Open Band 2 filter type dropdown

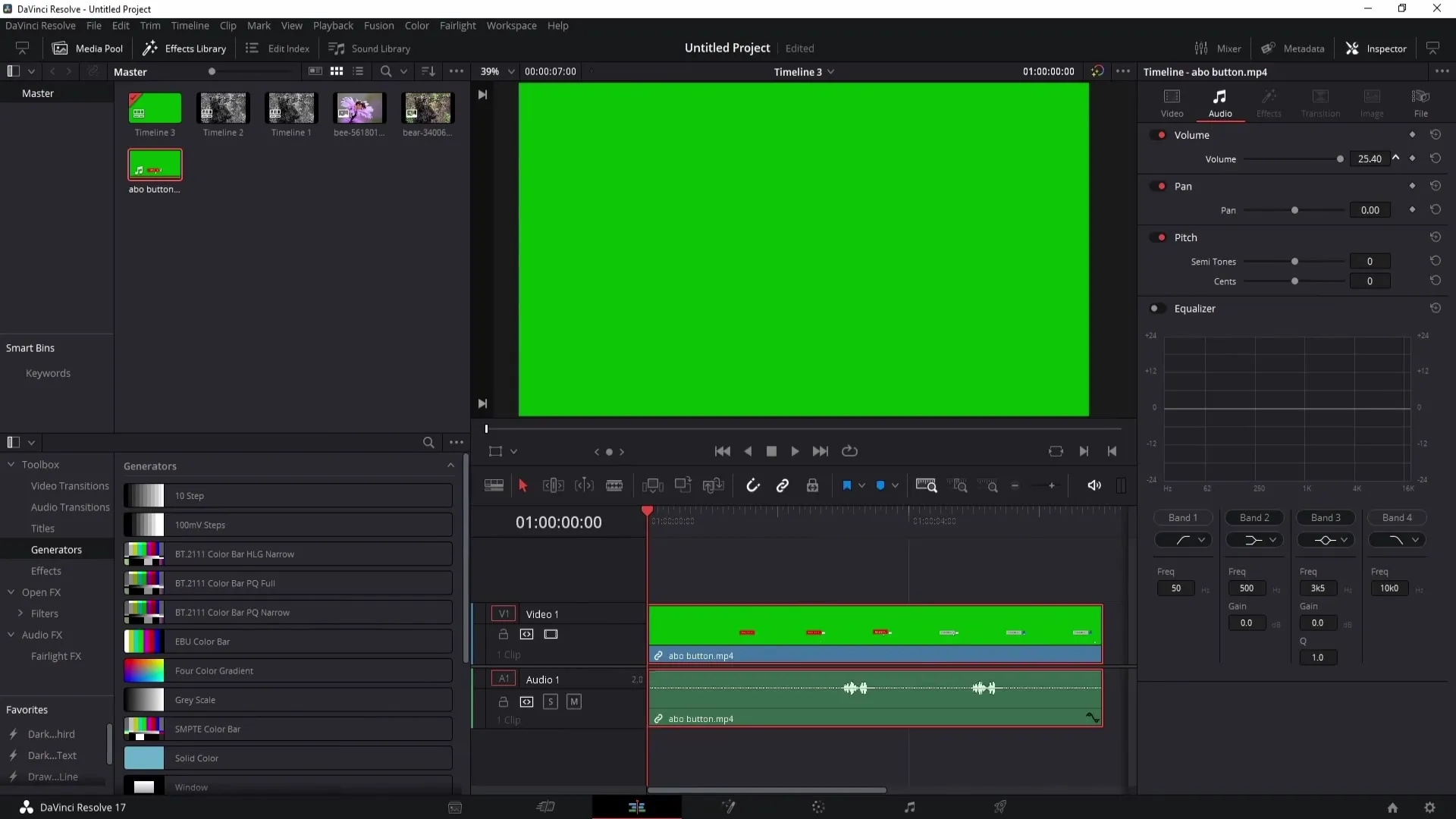click(x=1254, y=540)
